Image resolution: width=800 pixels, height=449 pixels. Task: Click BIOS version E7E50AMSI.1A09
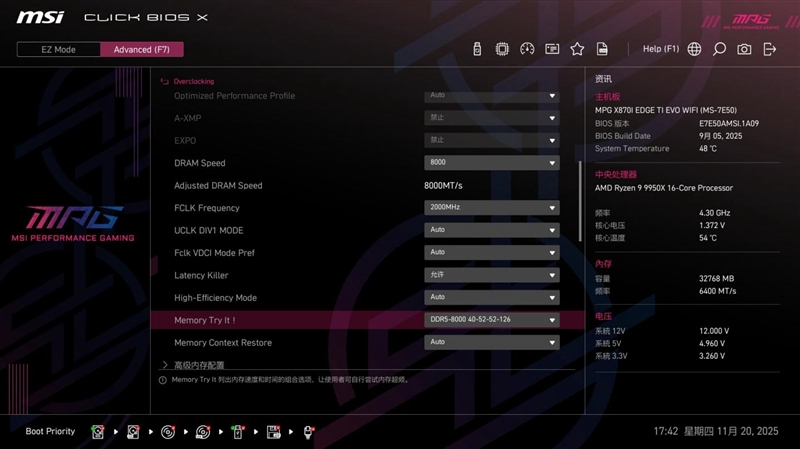click(x=729, y=123)
